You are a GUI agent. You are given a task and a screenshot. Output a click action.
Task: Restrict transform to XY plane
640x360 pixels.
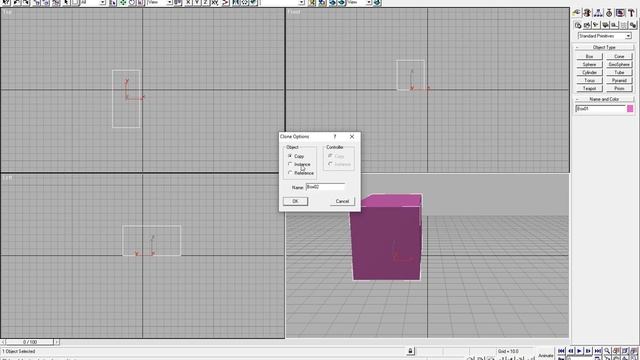tap(215, 2)
